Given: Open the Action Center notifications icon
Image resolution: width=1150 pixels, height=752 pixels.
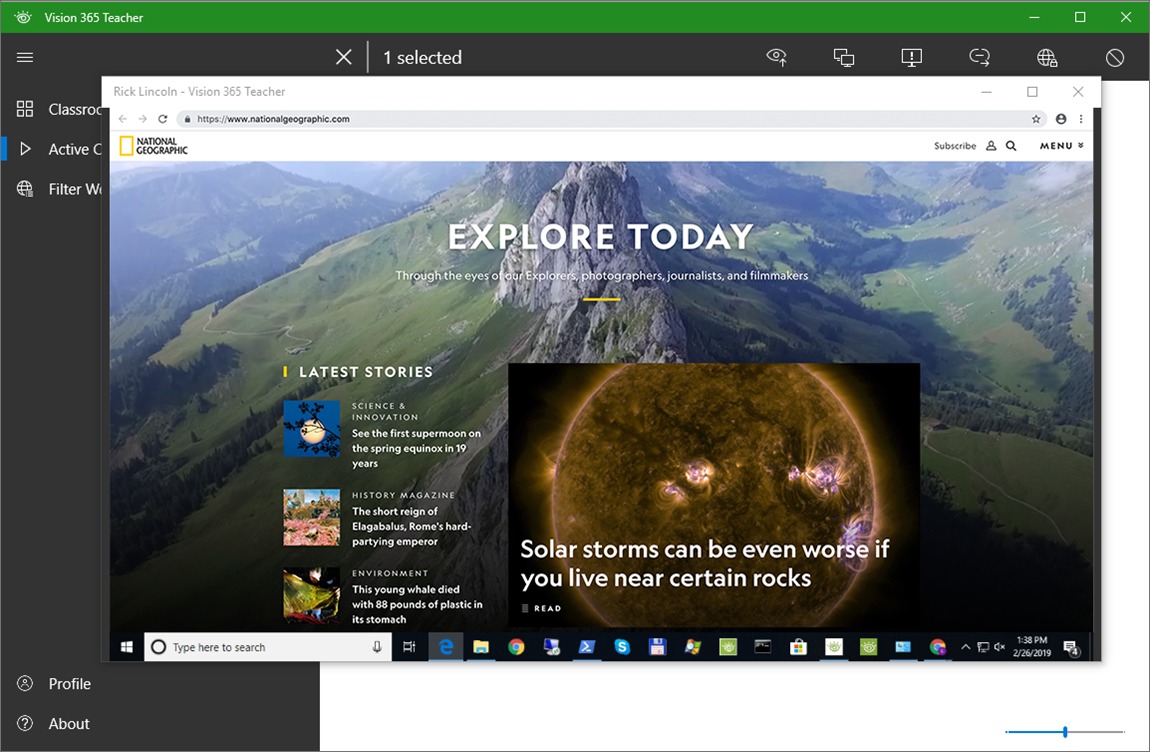Looking at the screenshot, I should (x=1072, y=648).
